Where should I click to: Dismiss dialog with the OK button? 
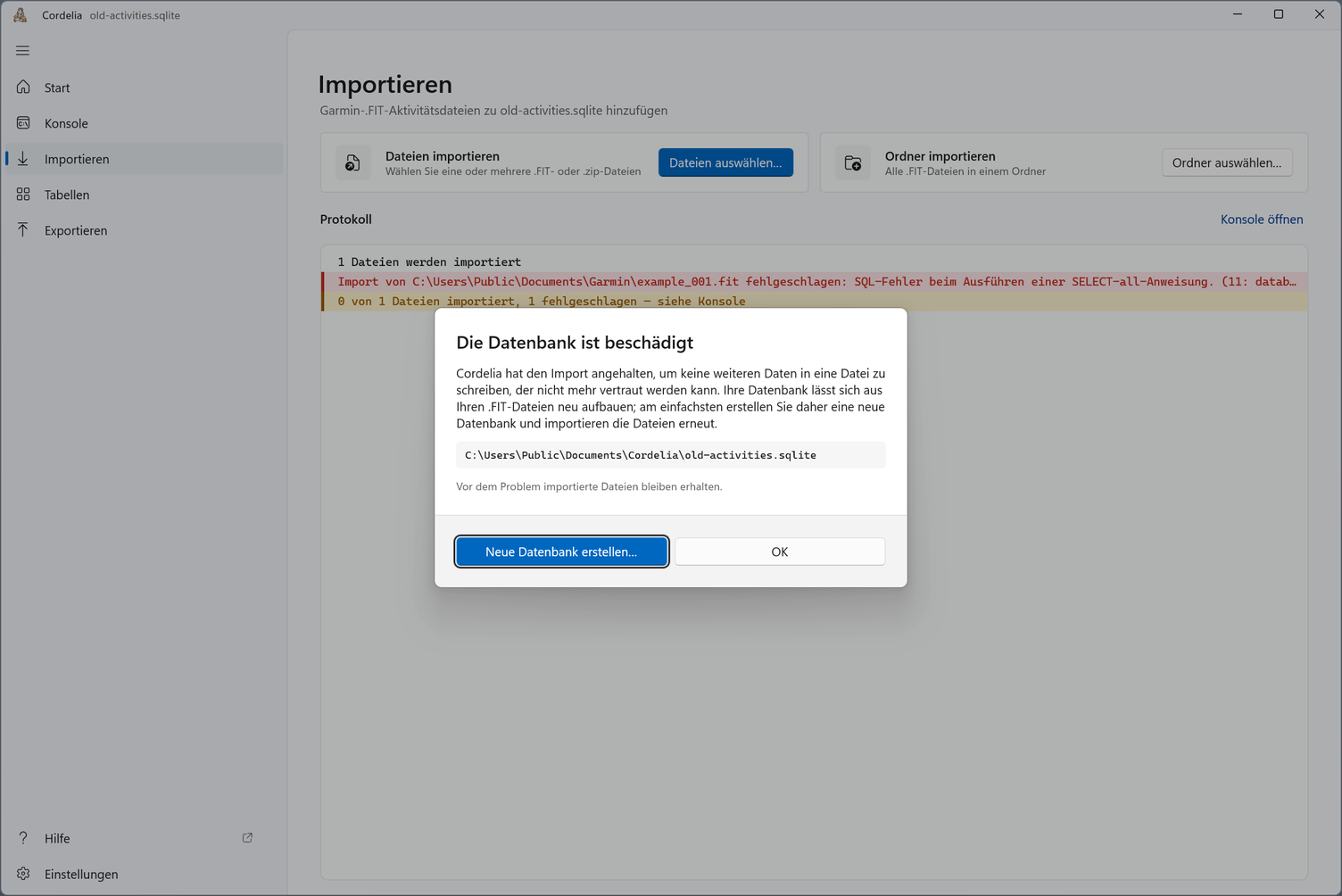(x=780, y=552)
